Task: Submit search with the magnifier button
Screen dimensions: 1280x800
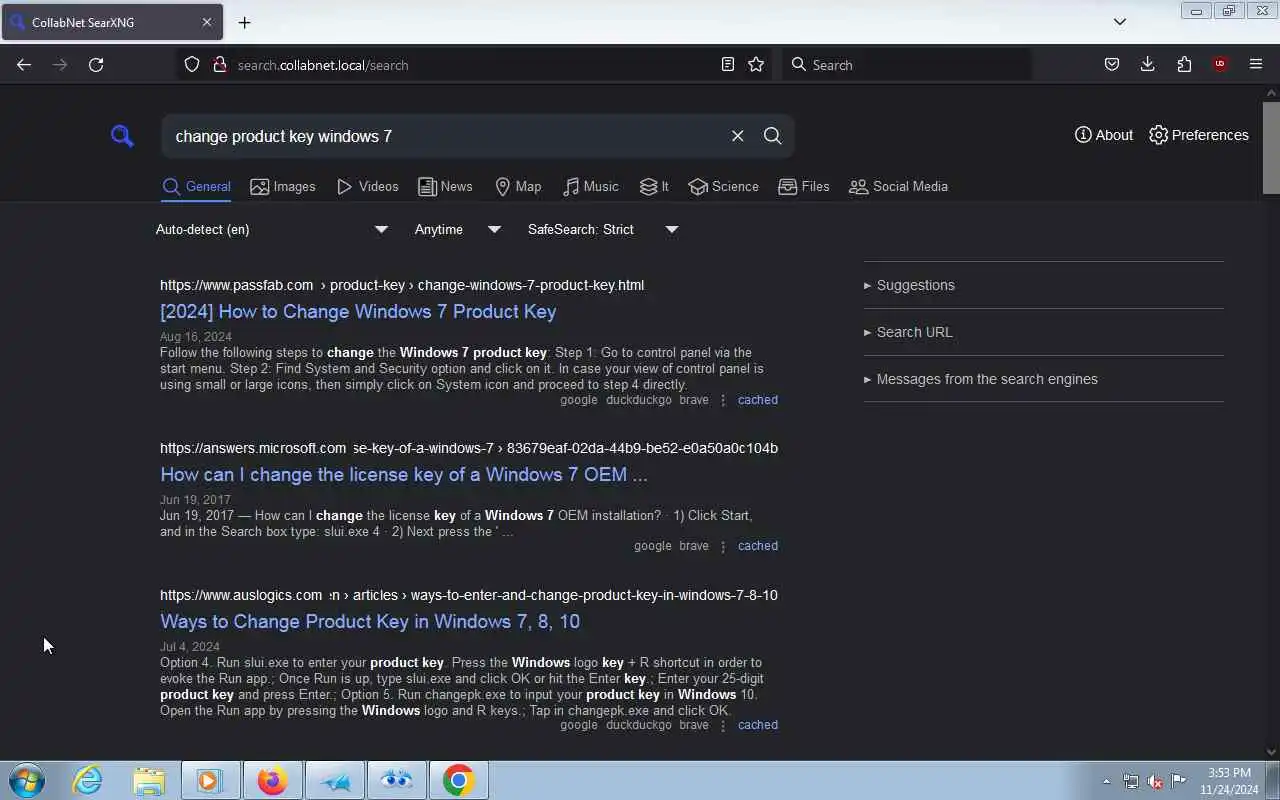Action: 772,136
